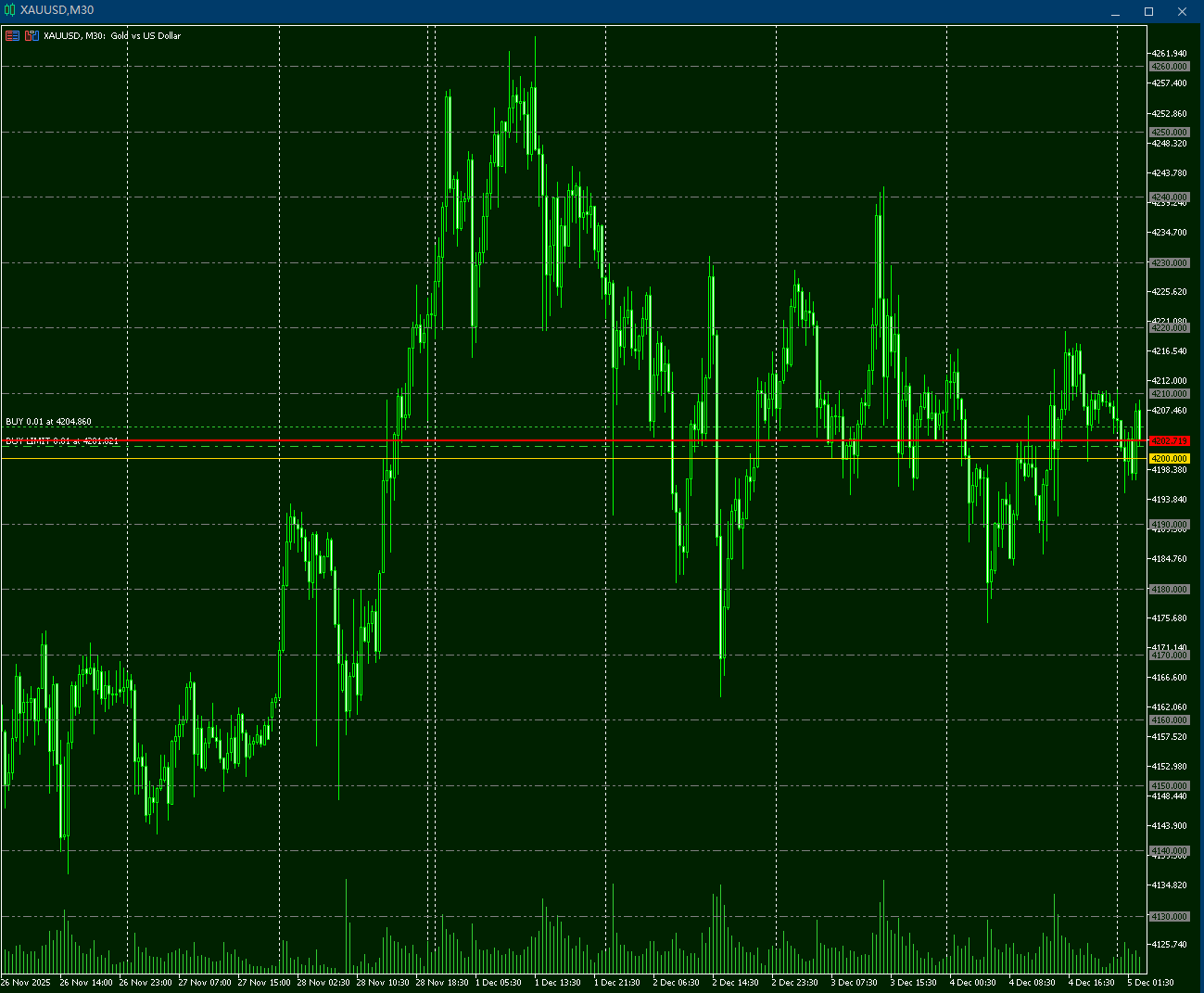Click the grey 4240.000 level label
The width and height of the screenshot is (1204, 993).
1169,197
